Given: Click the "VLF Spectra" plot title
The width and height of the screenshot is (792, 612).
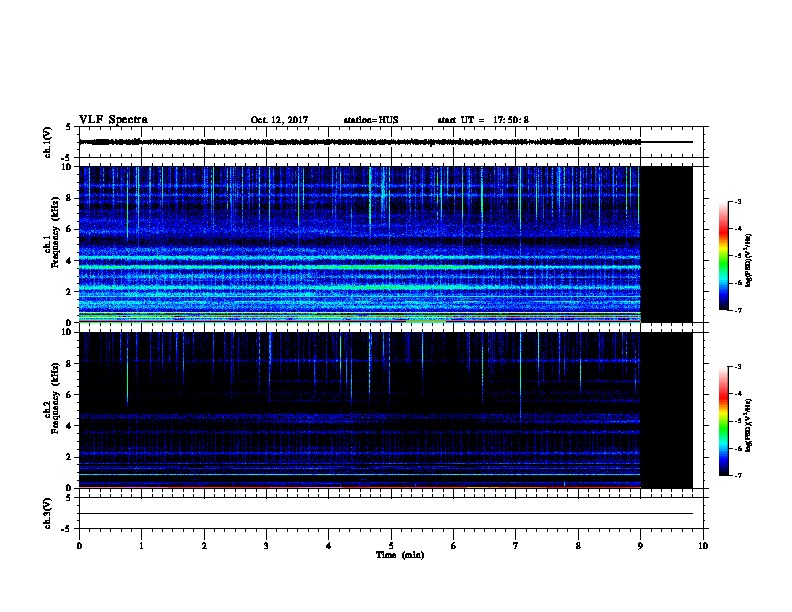Looking at the screenshot, I should pyautogui.click(x=113, y=120).
